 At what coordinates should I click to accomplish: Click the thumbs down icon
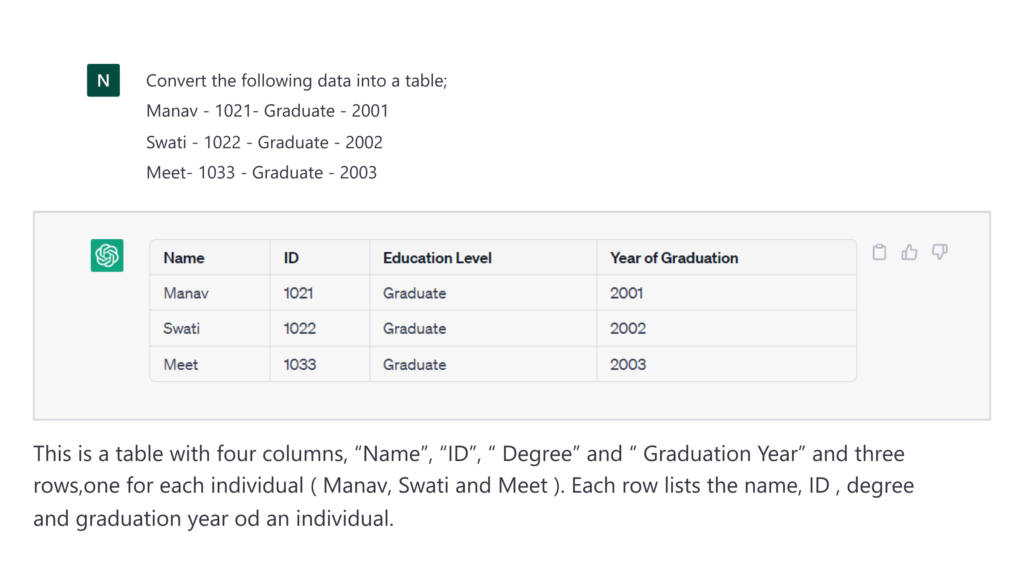[x=939, y=252]
